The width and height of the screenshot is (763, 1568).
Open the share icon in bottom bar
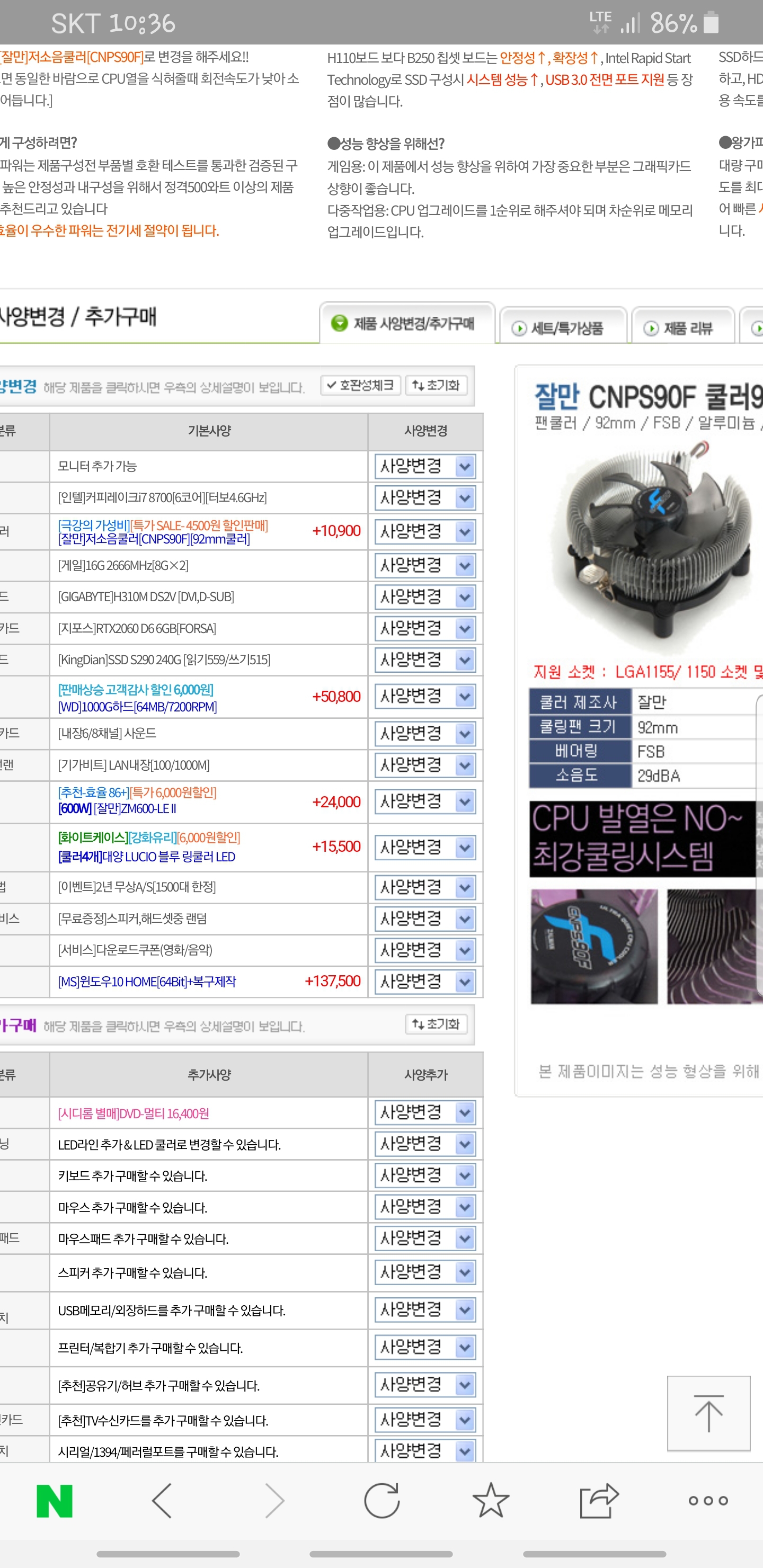coord(599,1501)
